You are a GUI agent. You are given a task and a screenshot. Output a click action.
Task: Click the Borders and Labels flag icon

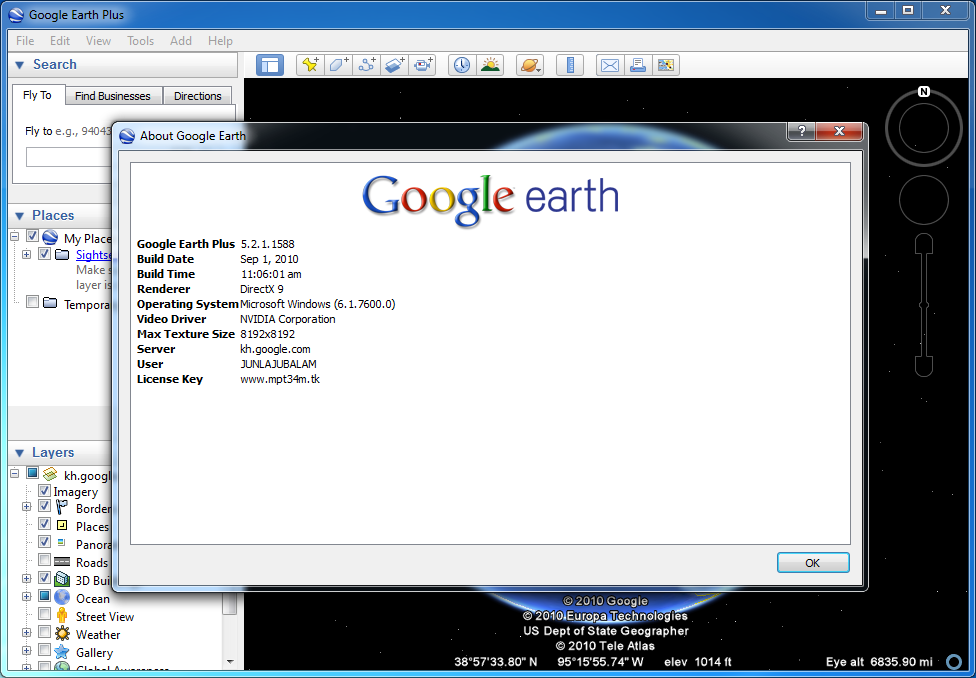click(62, 507)
